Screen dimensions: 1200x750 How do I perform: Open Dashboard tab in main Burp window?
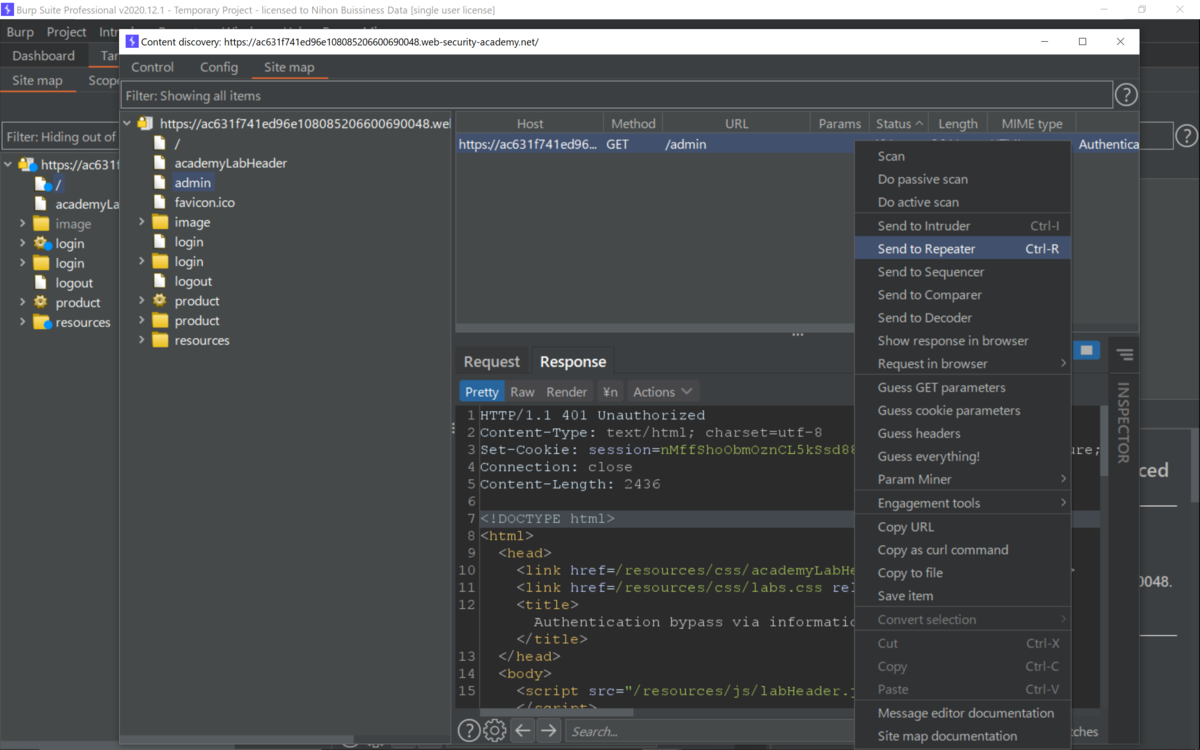(x=43, y=56)
